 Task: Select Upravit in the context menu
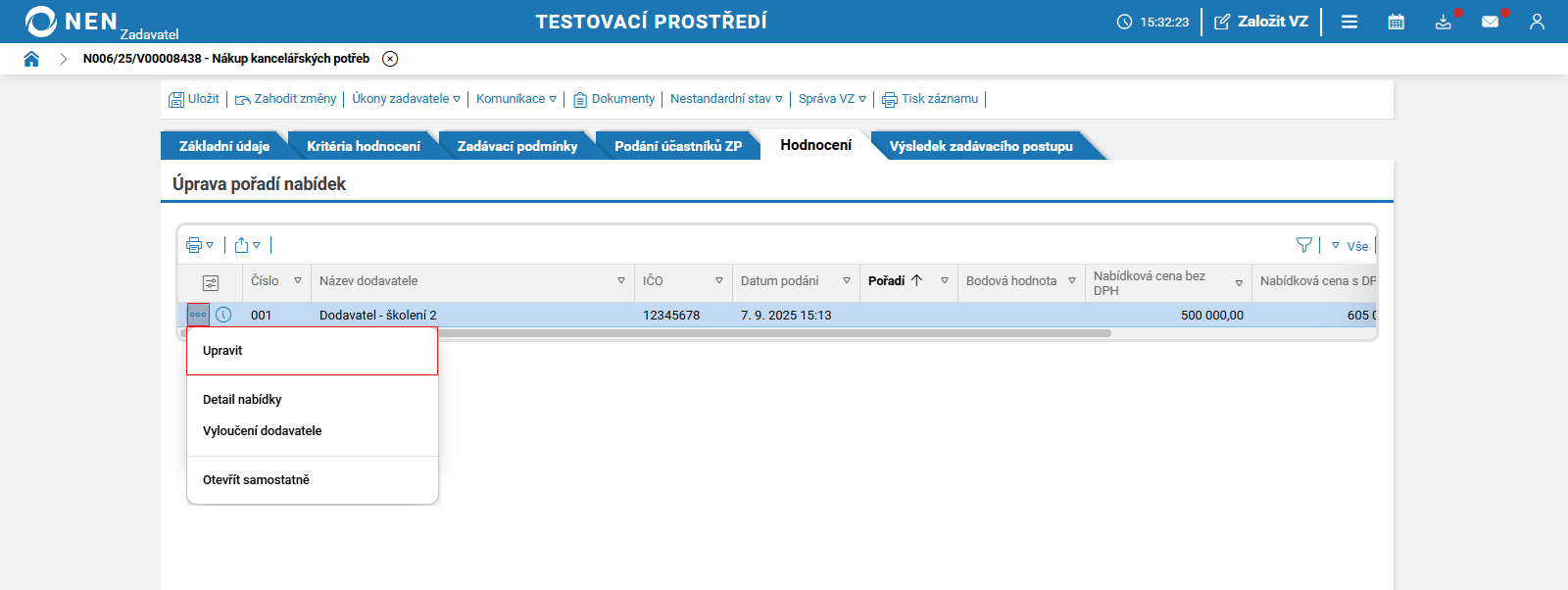tap(312, 351)
